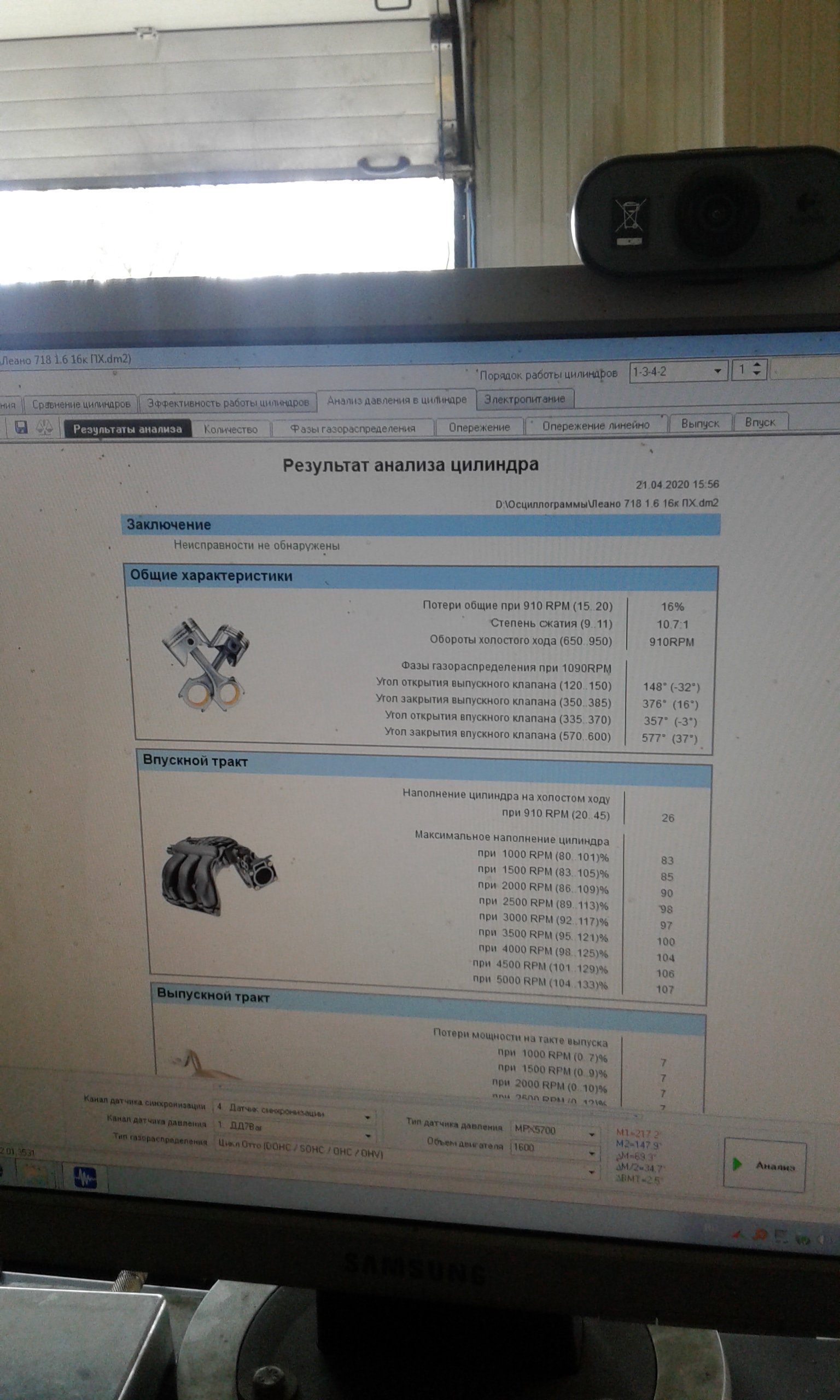Viewport: 840px width, 1400px height.
Task: Open the engine volume 1600 dropdown
Action: coord(592,1153)
